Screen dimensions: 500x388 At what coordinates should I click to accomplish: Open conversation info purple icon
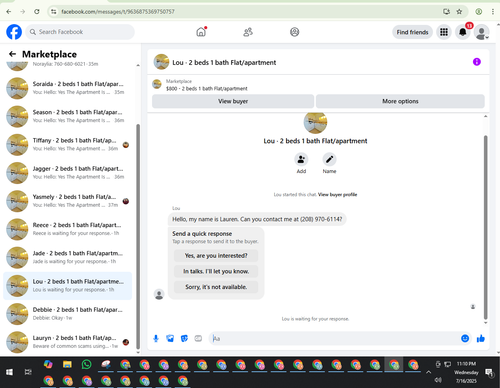pos(477,62)
